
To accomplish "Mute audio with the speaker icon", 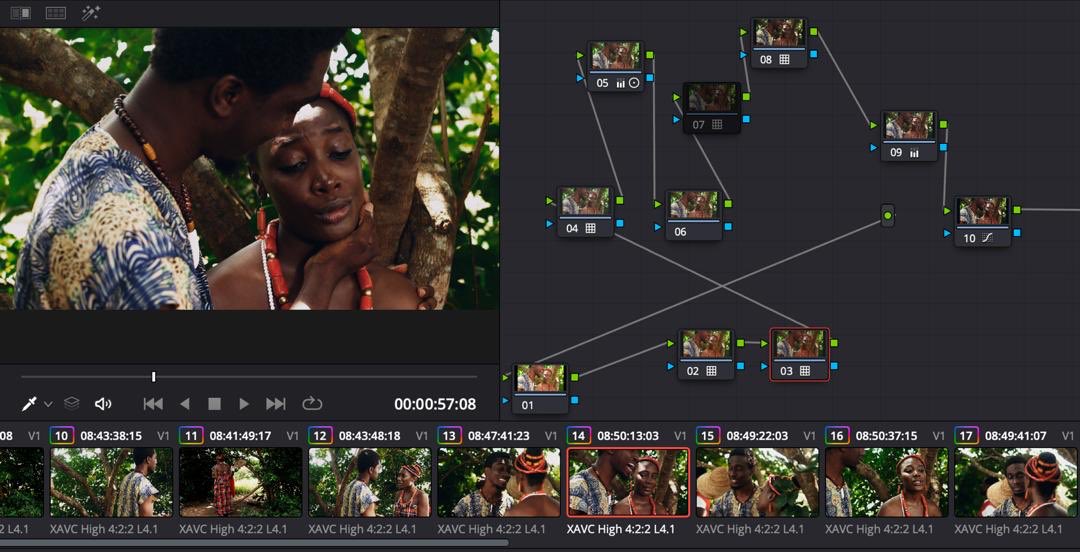I will point(103,404).
